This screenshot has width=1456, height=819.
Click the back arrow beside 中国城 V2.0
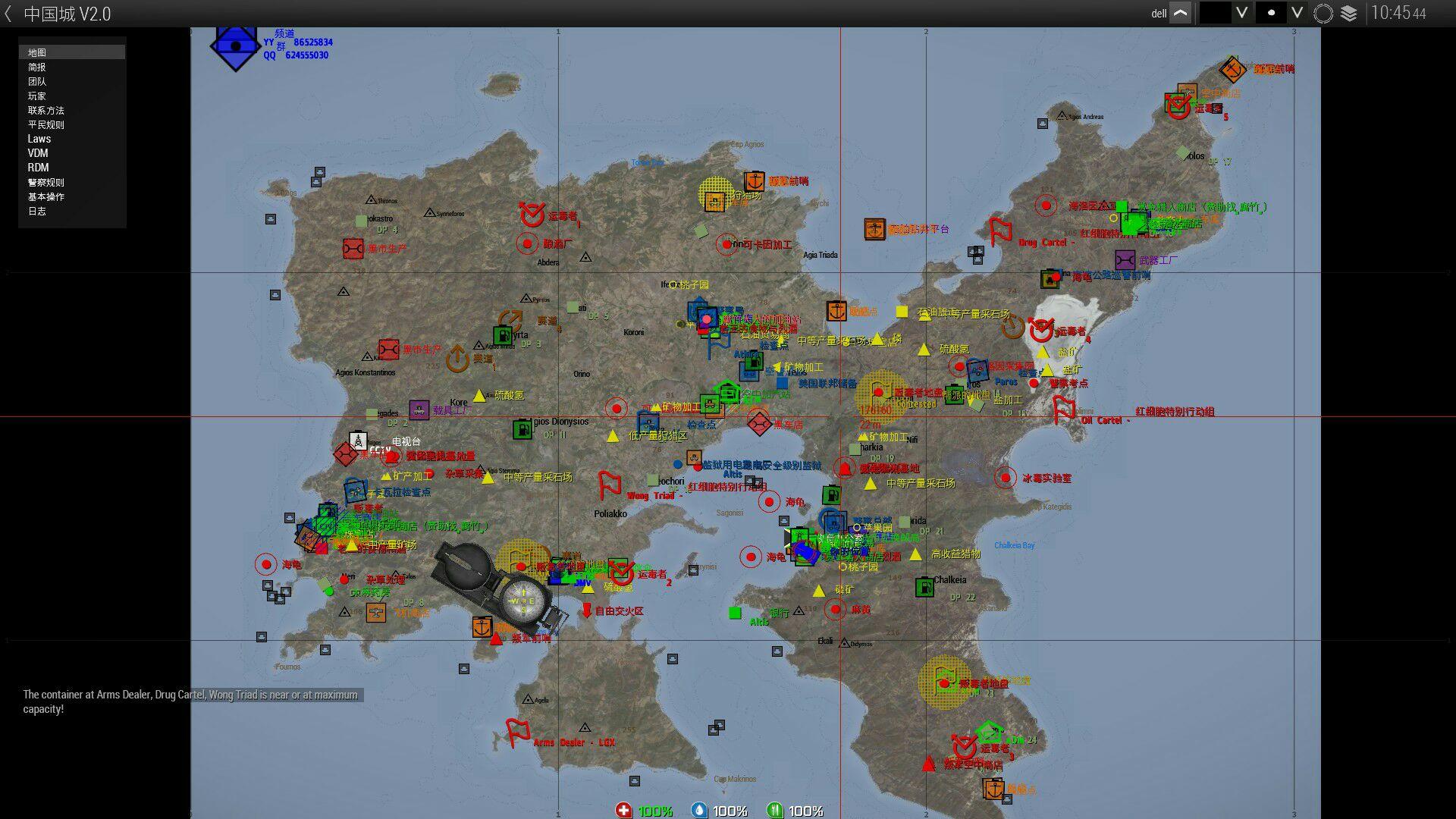point(8,14)
